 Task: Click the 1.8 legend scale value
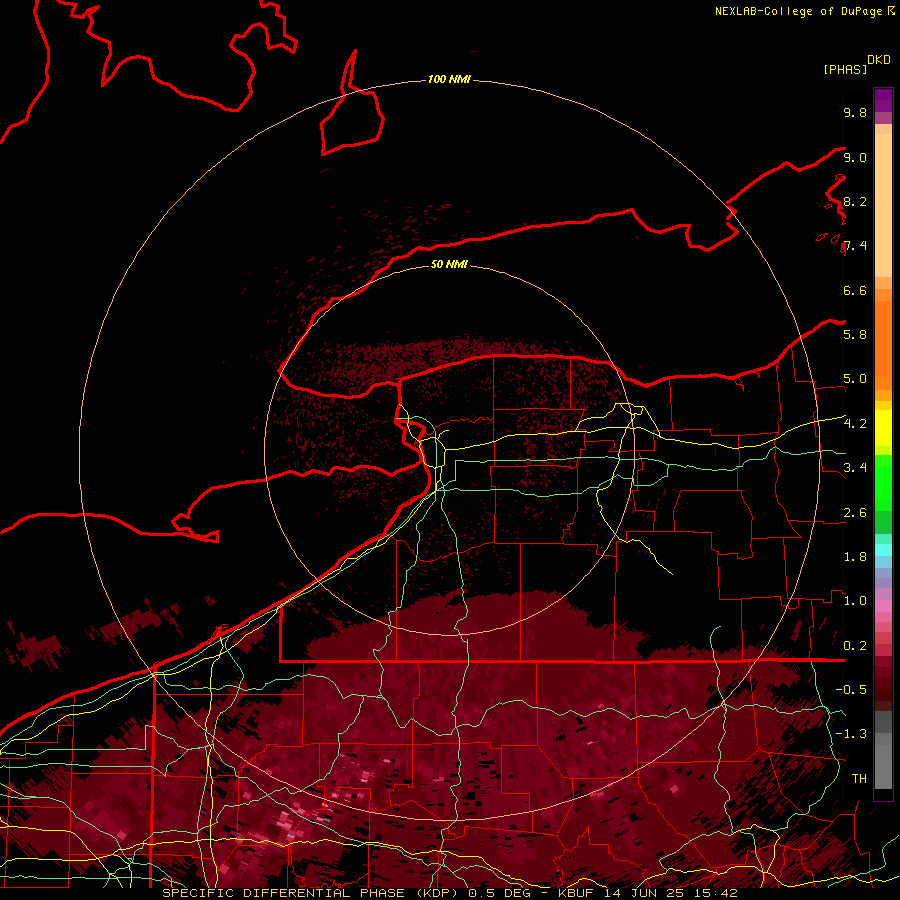[x=855, y=557]
